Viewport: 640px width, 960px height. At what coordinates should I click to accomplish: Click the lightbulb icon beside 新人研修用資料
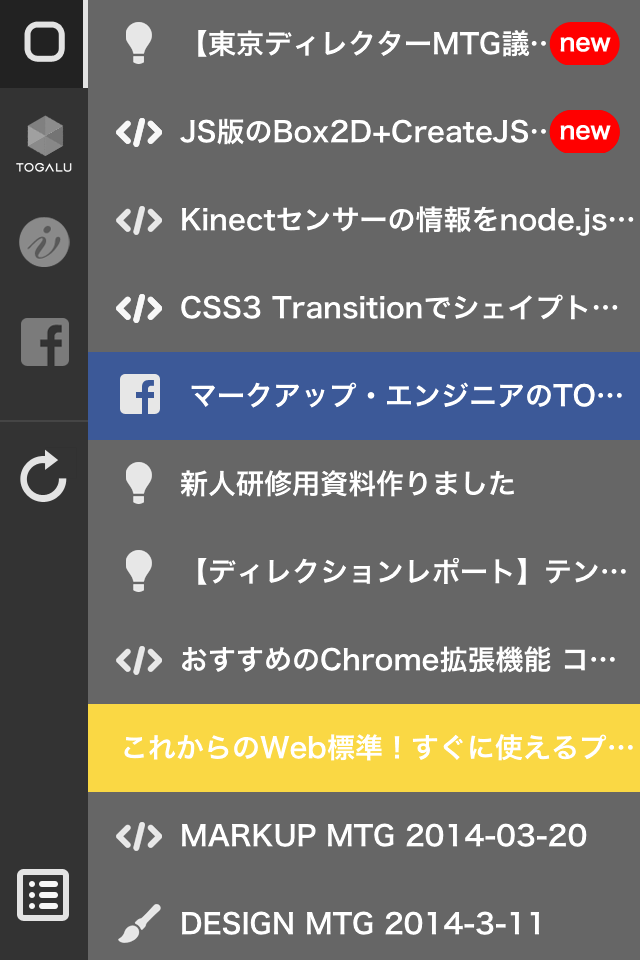pyautogui.click(x=138, y=483)
